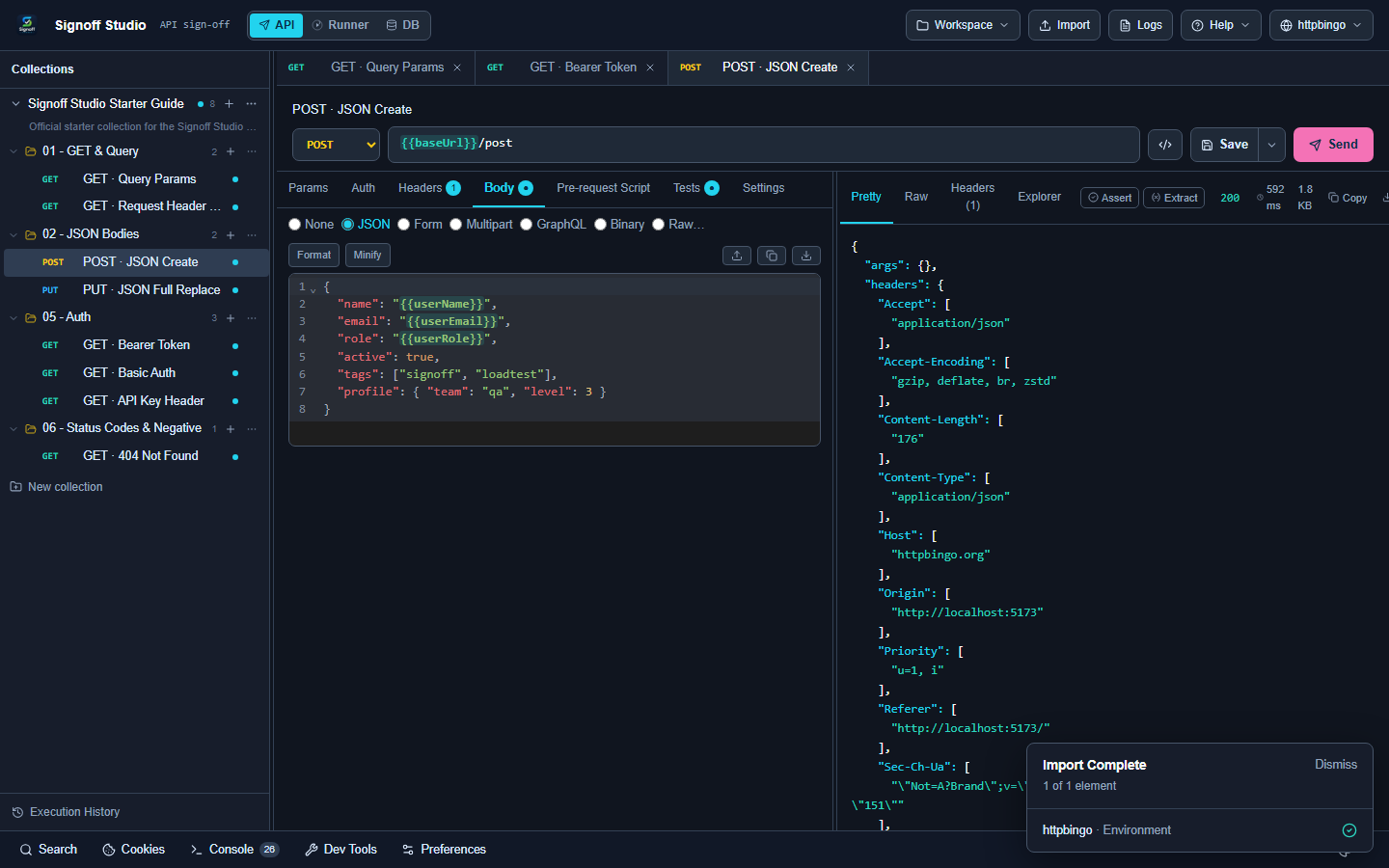Click the Assert button in the response panel
Viewport: 1389px width, 868px height.
tap(1110, 198)
